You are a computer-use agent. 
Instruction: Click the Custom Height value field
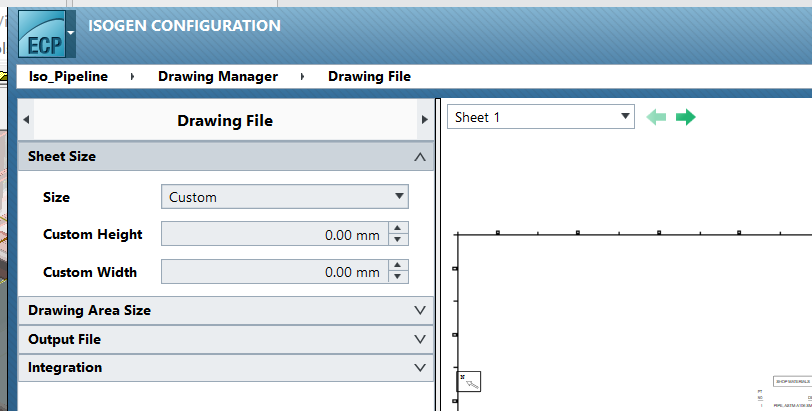click(x=274, y=234)
